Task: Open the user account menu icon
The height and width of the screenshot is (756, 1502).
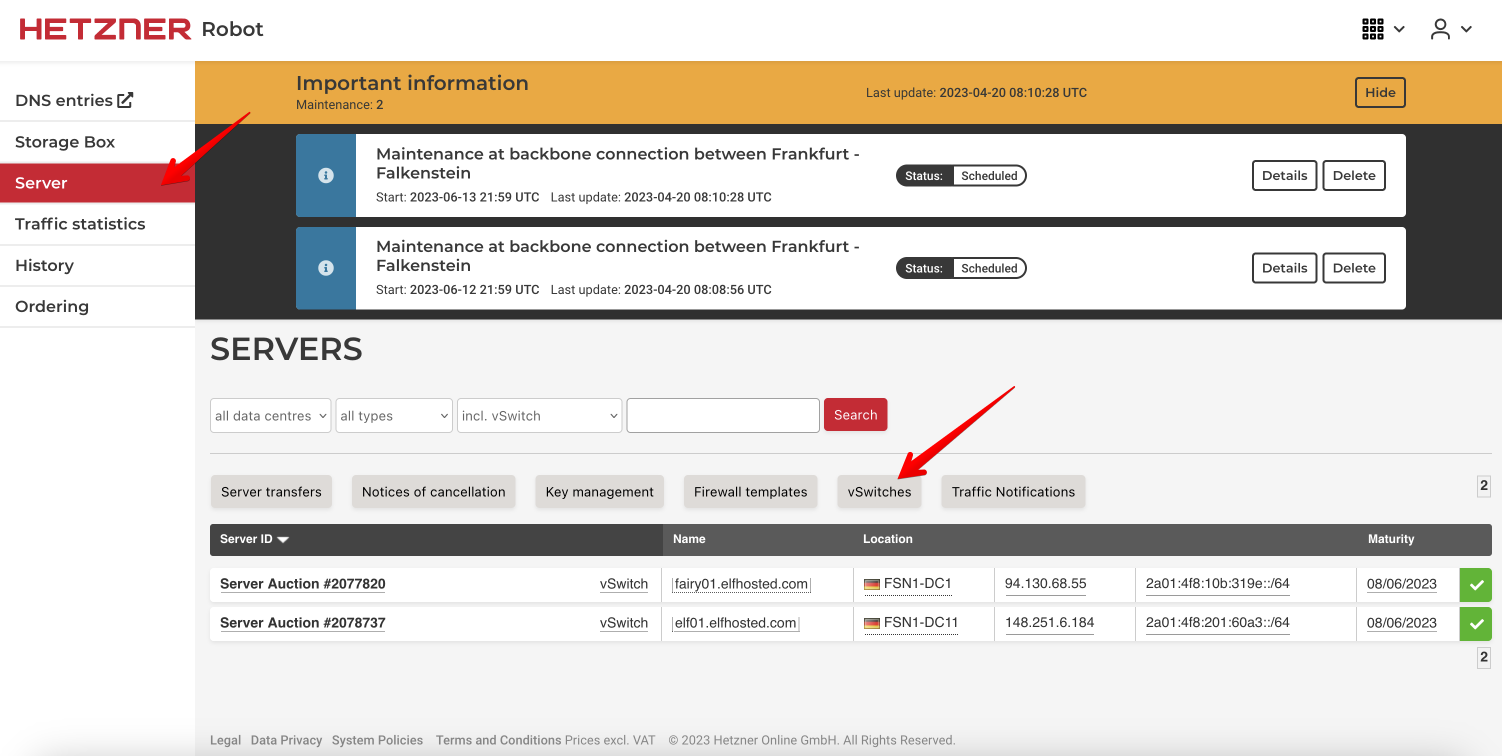Action: click(x=1440, y=29)
